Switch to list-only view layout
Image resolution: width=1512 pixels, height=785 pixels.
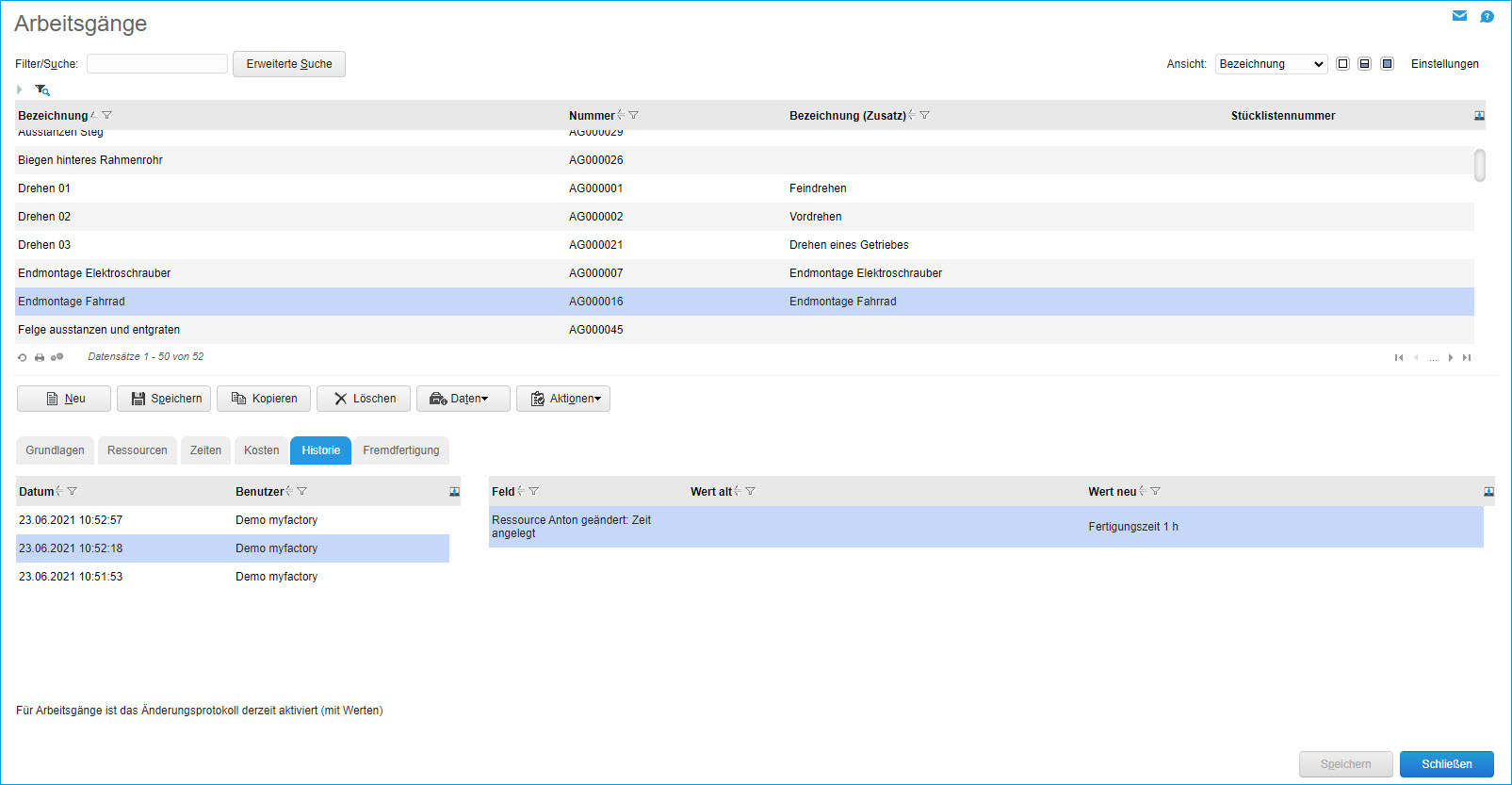[x=1342, y=64]
